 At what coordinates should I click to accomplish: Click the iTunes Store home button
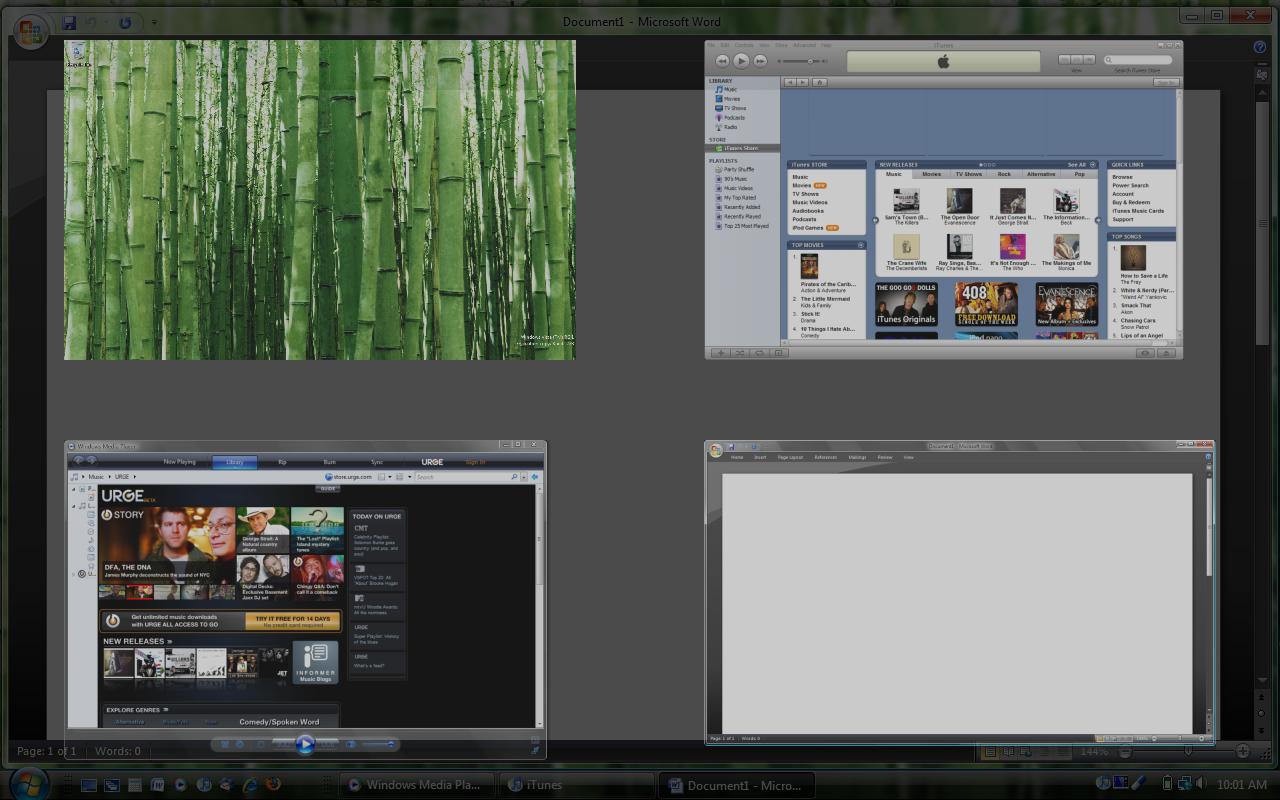click(x=819, y=82)
